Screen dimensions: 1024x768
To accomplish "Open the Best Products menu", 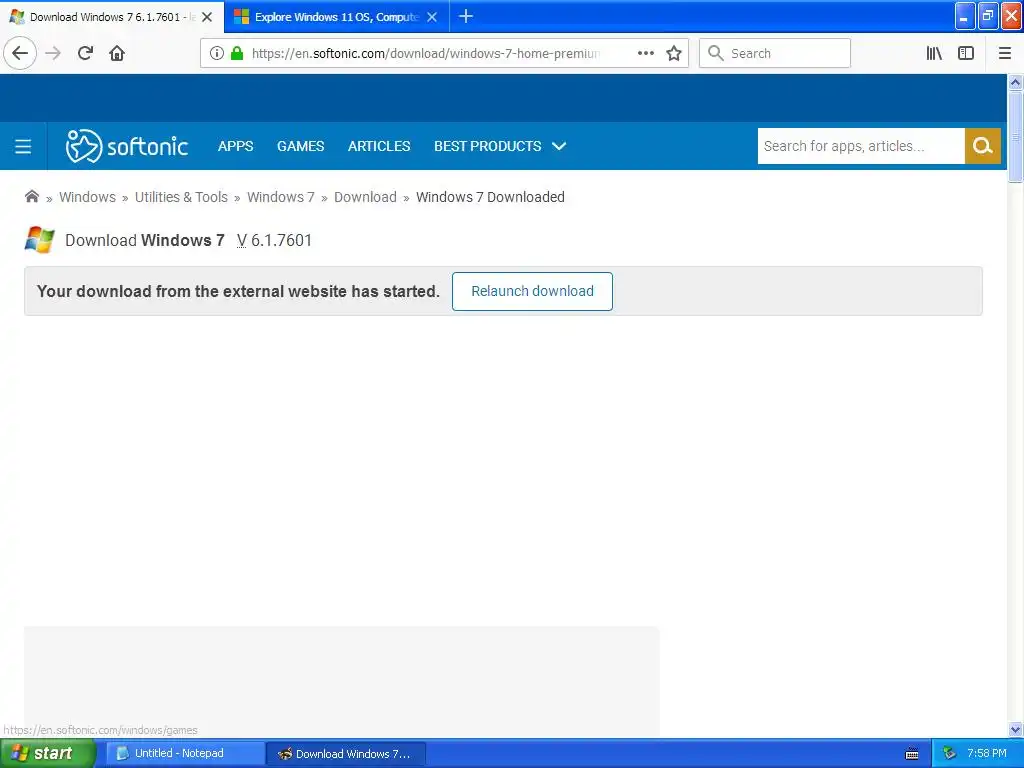I will tap(487, 146).
